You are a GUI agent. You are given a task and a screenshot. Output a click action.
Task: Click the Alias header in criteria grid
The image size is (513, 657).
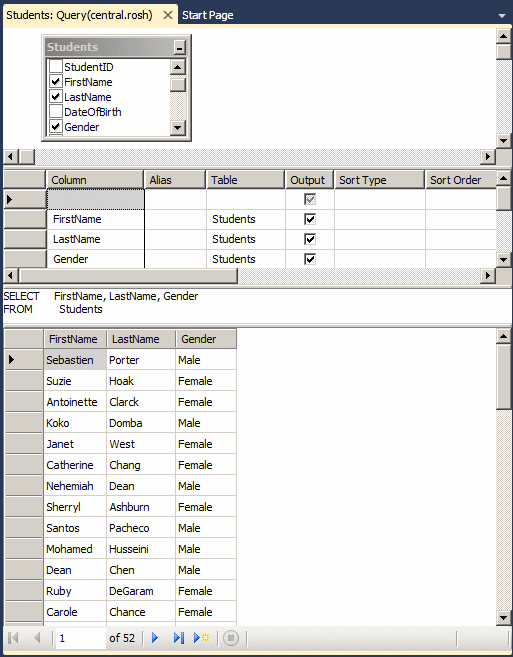tap(175, 180)
